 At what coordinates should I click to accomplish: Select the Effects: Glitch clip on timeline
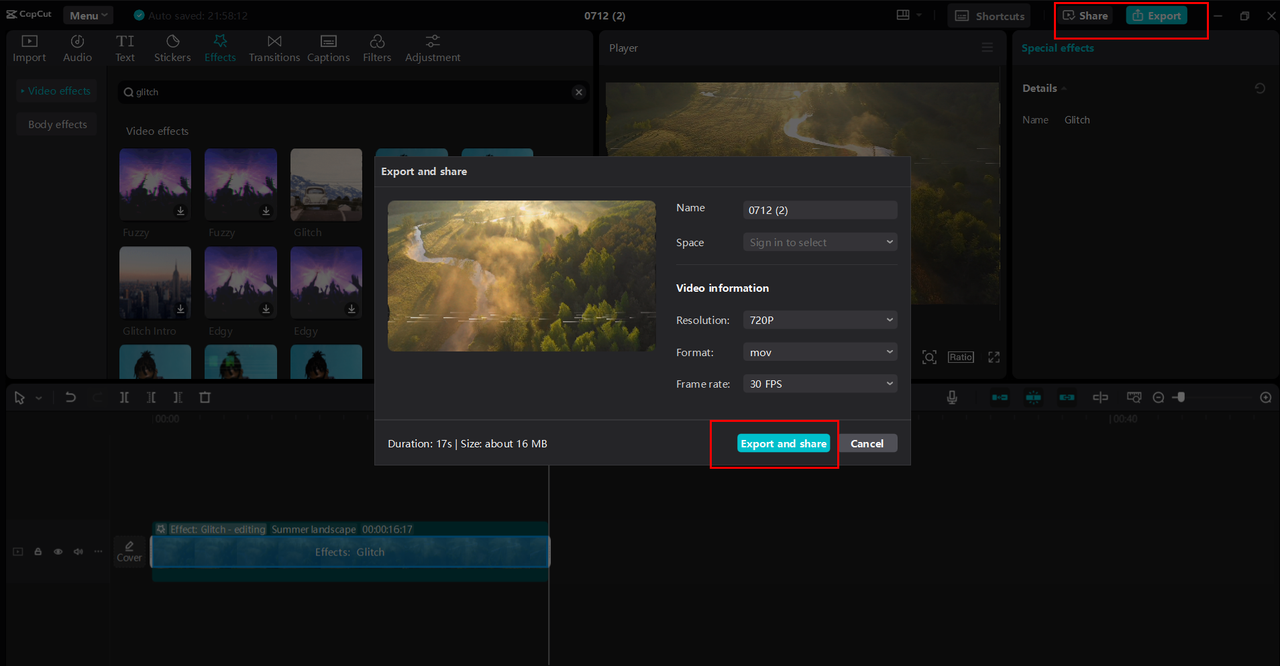click(x=350, y=552)
